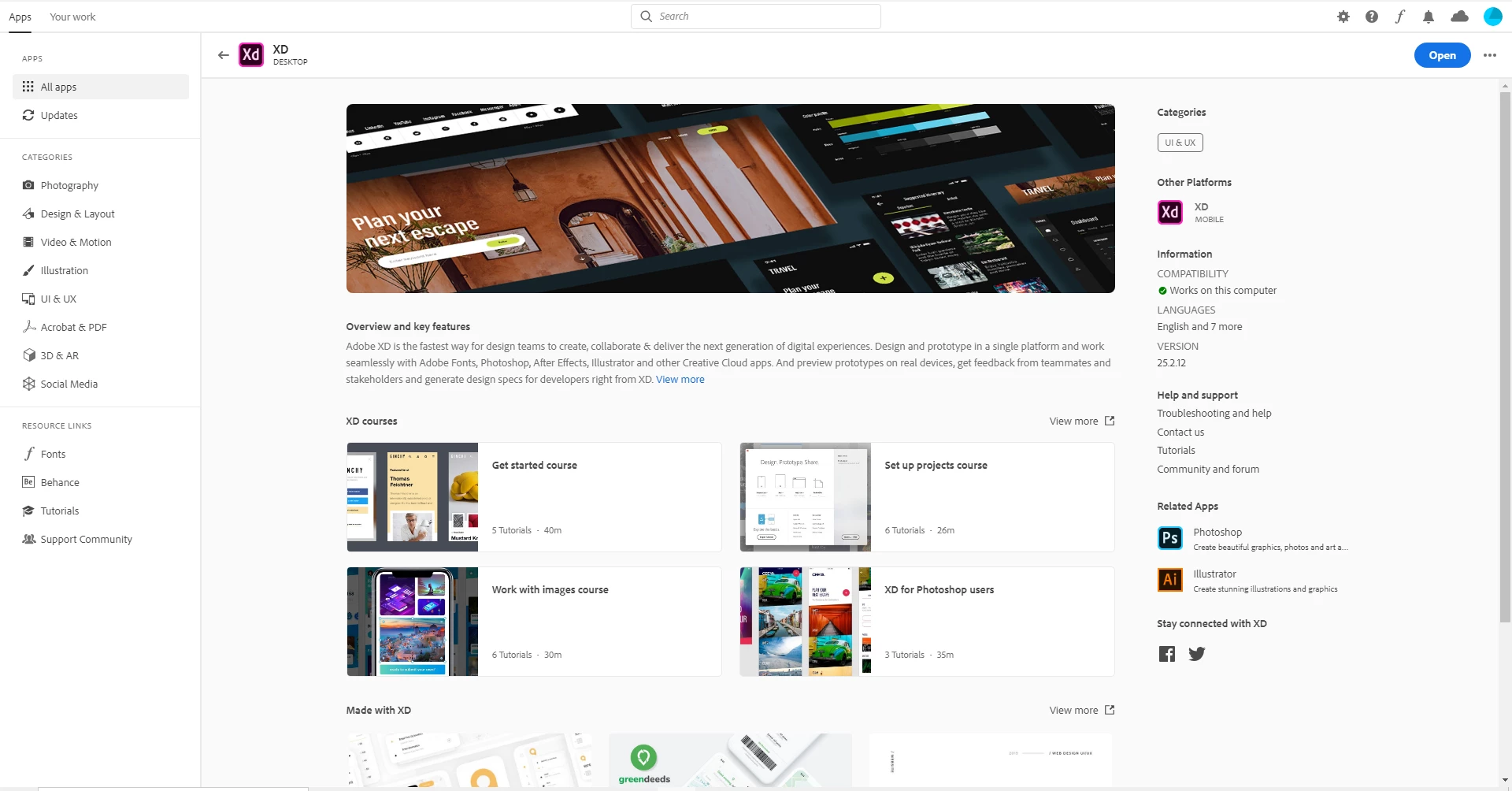This screenshot has width=1512, height=791.
Task: Open the fonts icon in the top bar
Action: (1400, 17)
